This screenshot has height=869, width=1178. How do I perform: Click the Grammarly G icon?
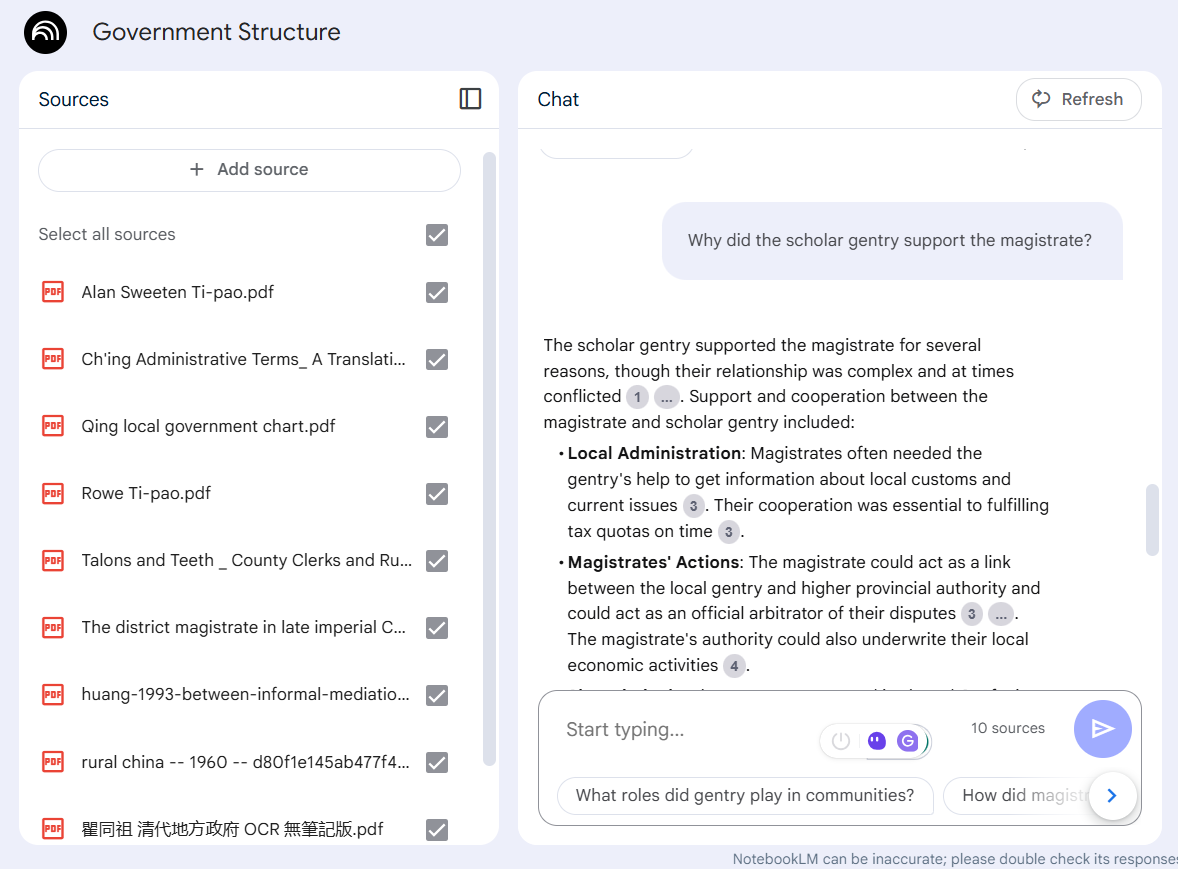tap(908, 741)
